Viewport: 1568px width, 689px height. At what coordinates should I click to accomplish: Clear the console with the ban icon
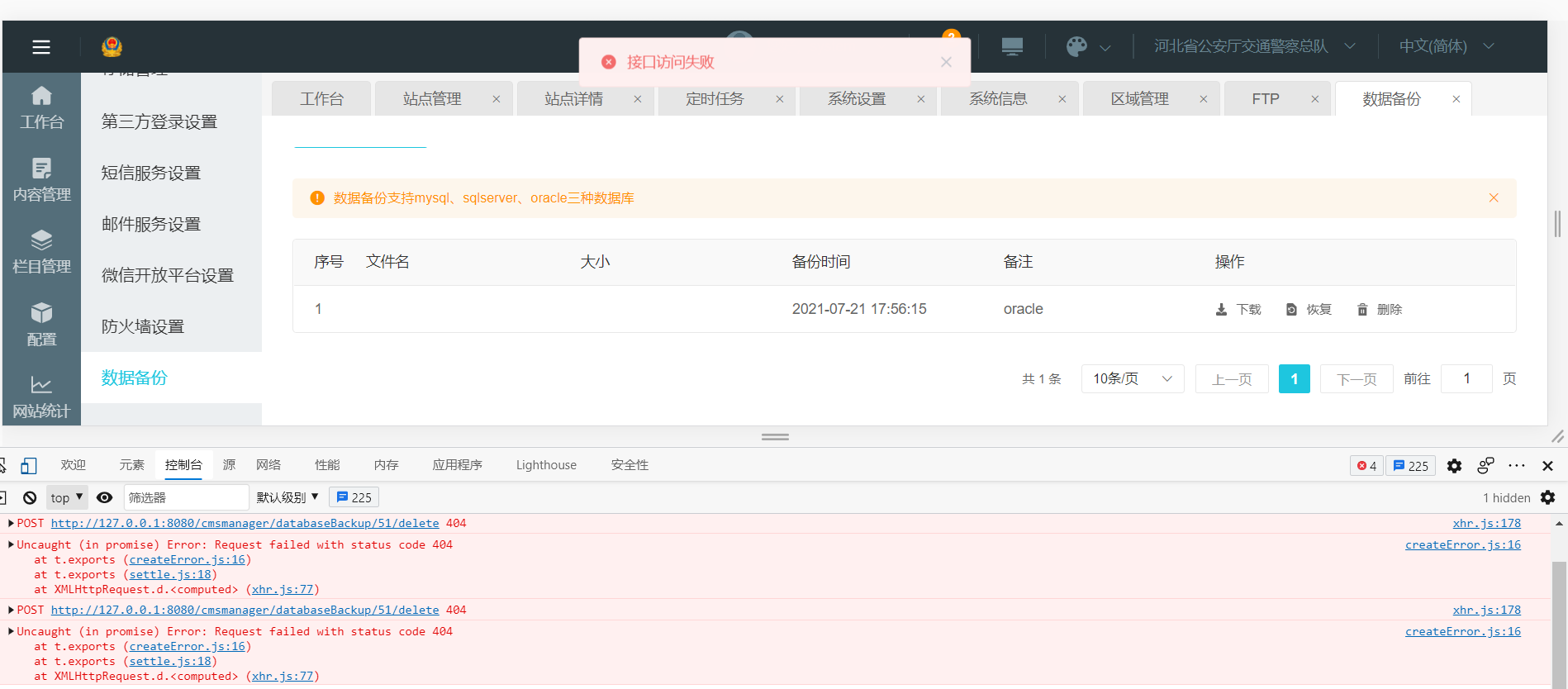coord(30,497)
